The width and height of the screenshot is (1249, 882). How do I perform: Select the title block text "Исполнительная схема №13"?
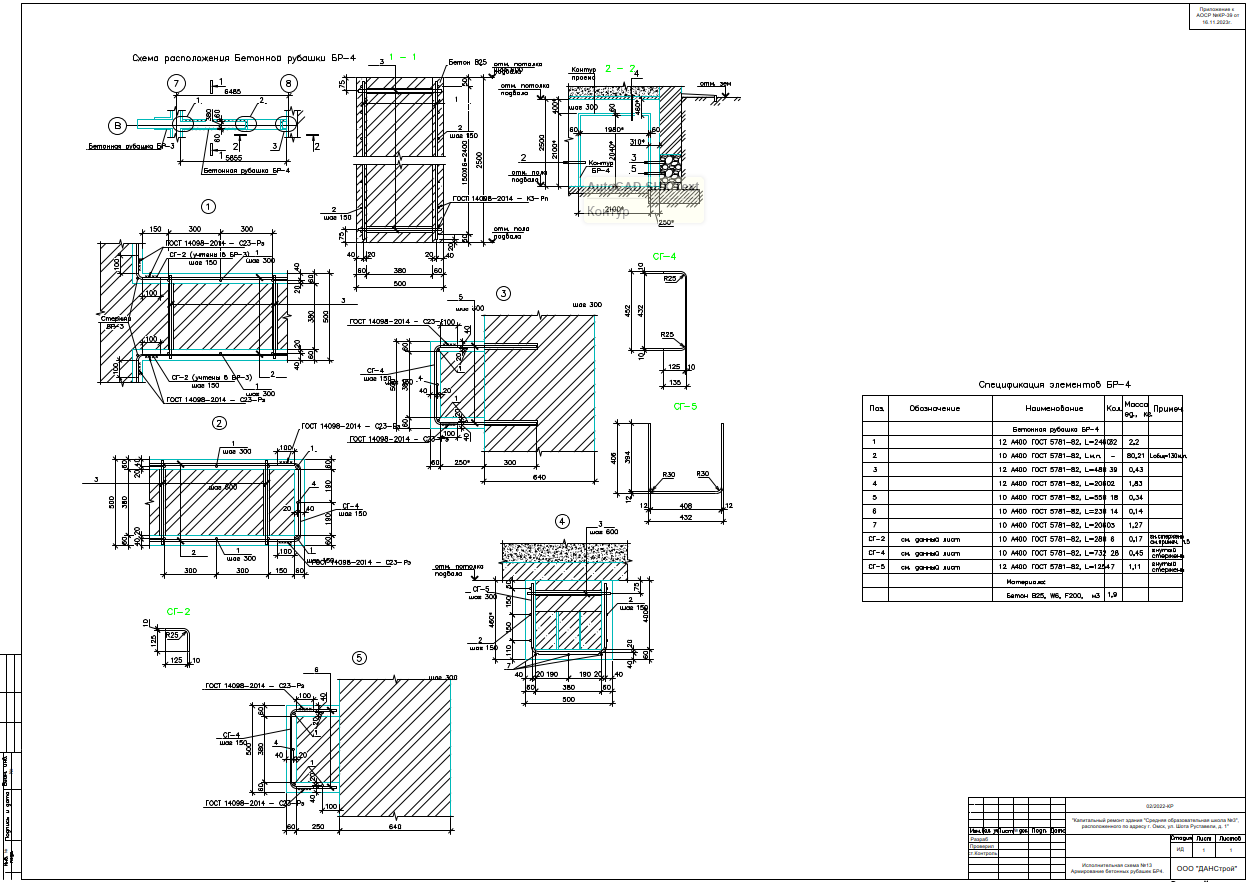[1117, 865]
